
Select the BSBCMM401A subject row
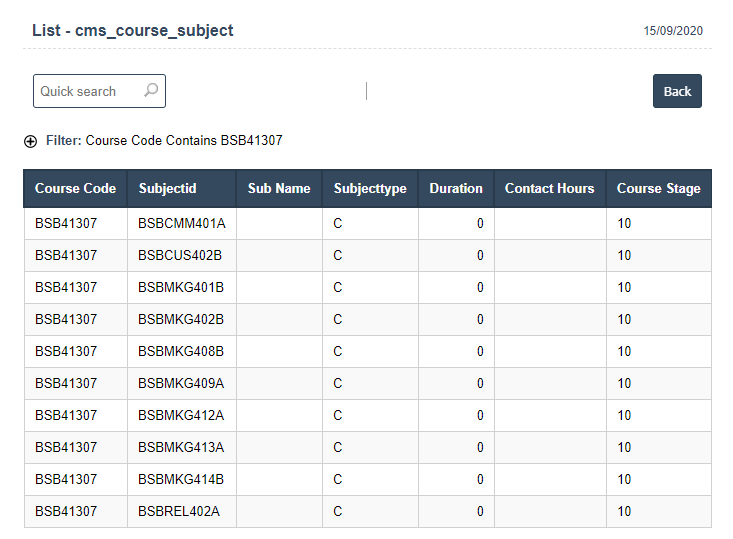[x=182, y=224]
